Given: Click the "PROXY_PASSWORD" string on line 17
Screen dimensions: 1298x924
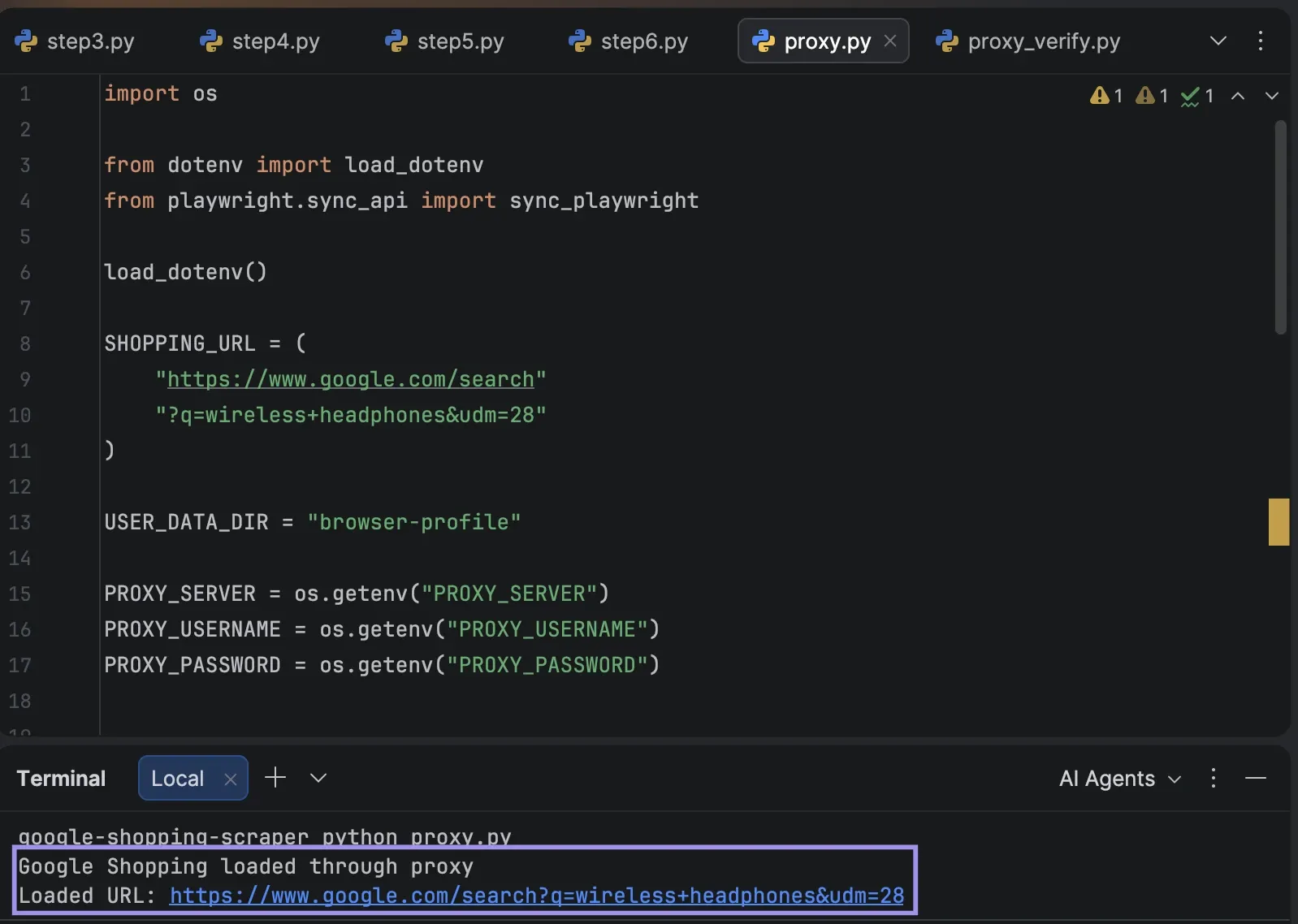Looking at the screenshot, I should point(547,665).
